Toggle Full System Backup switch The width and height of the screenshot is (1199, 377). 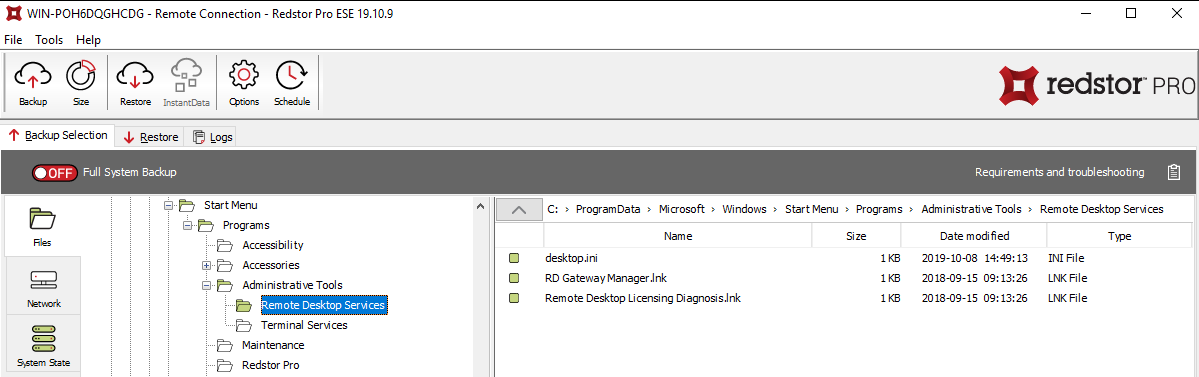(x=54, y=173)
